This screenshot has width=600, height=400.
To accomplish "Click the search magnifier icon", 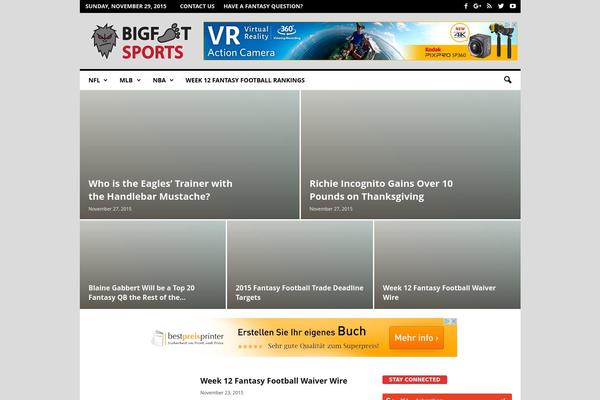I will 507,80.
